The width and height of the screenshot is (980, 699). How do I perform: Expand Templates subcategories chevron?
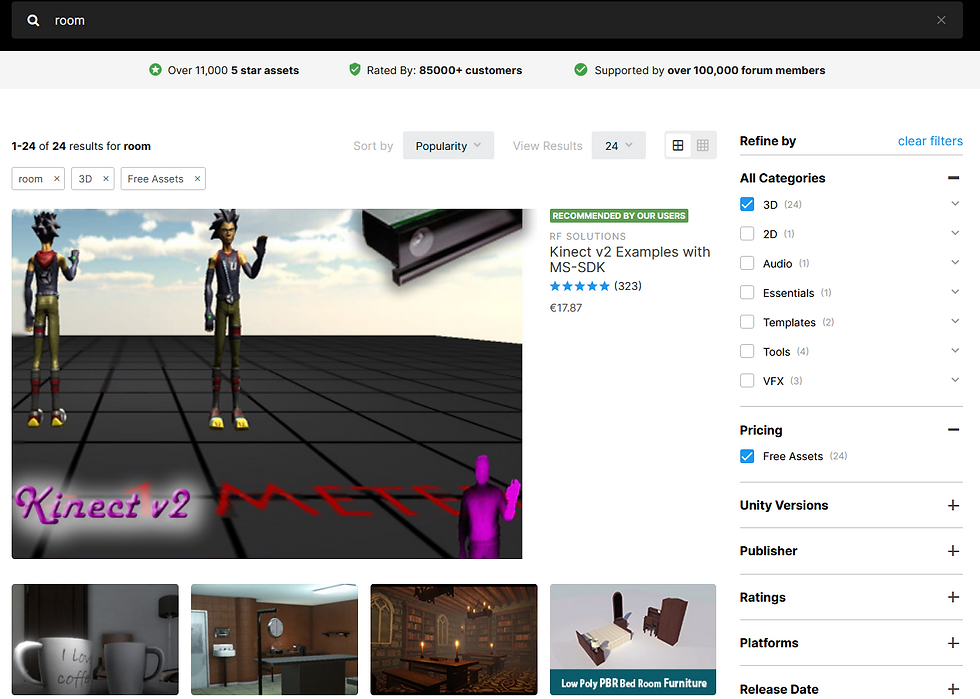pos(955,321)
